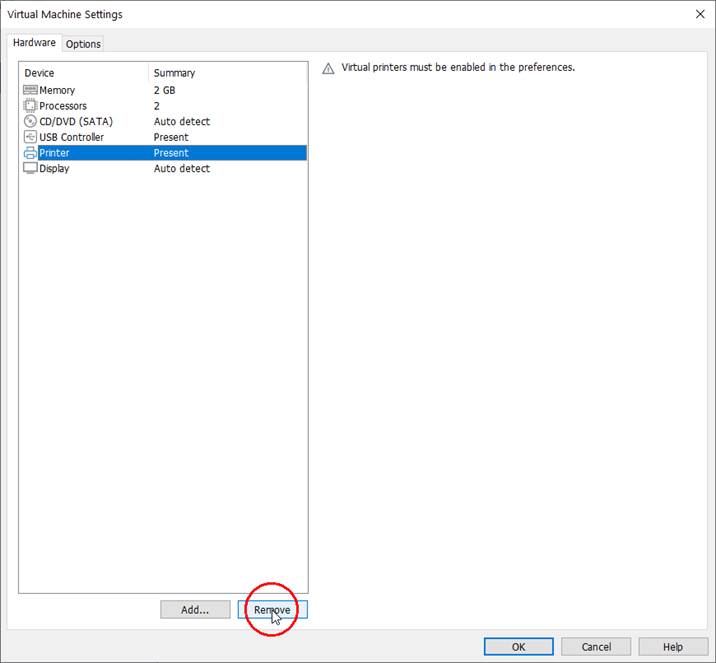Close the Virtual Machine Settings window
Screen dimensions: 716x663
tap(698, 14)
